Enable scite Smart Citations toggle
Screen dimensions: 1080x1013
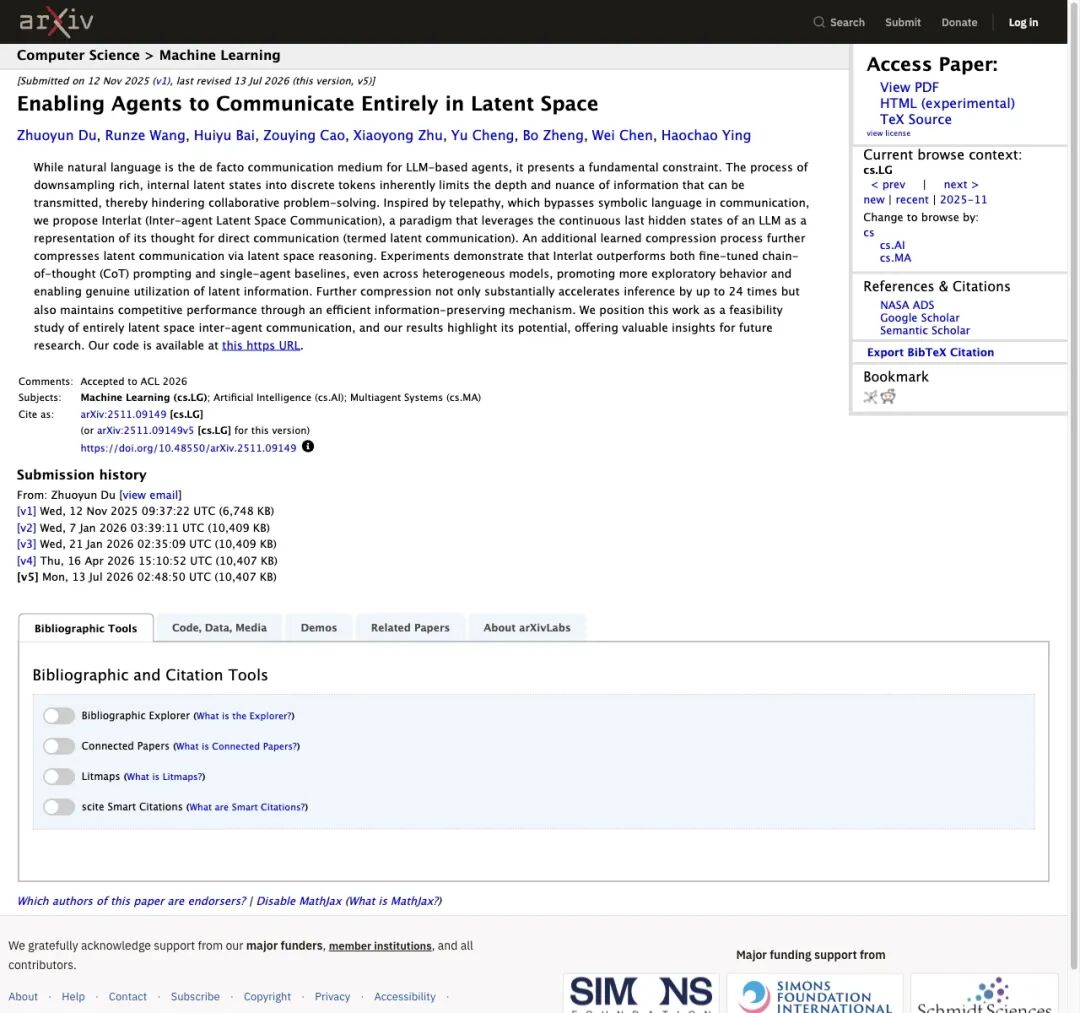point(59,806)
